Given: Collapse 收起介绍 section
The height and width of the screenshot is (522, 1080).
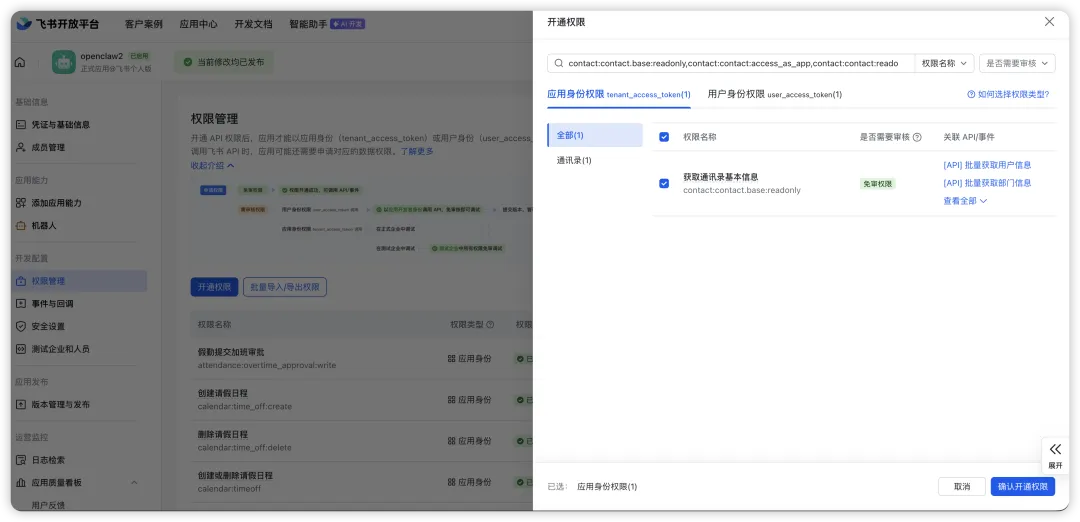Looking at the screenshot, I should click(212, 165).
